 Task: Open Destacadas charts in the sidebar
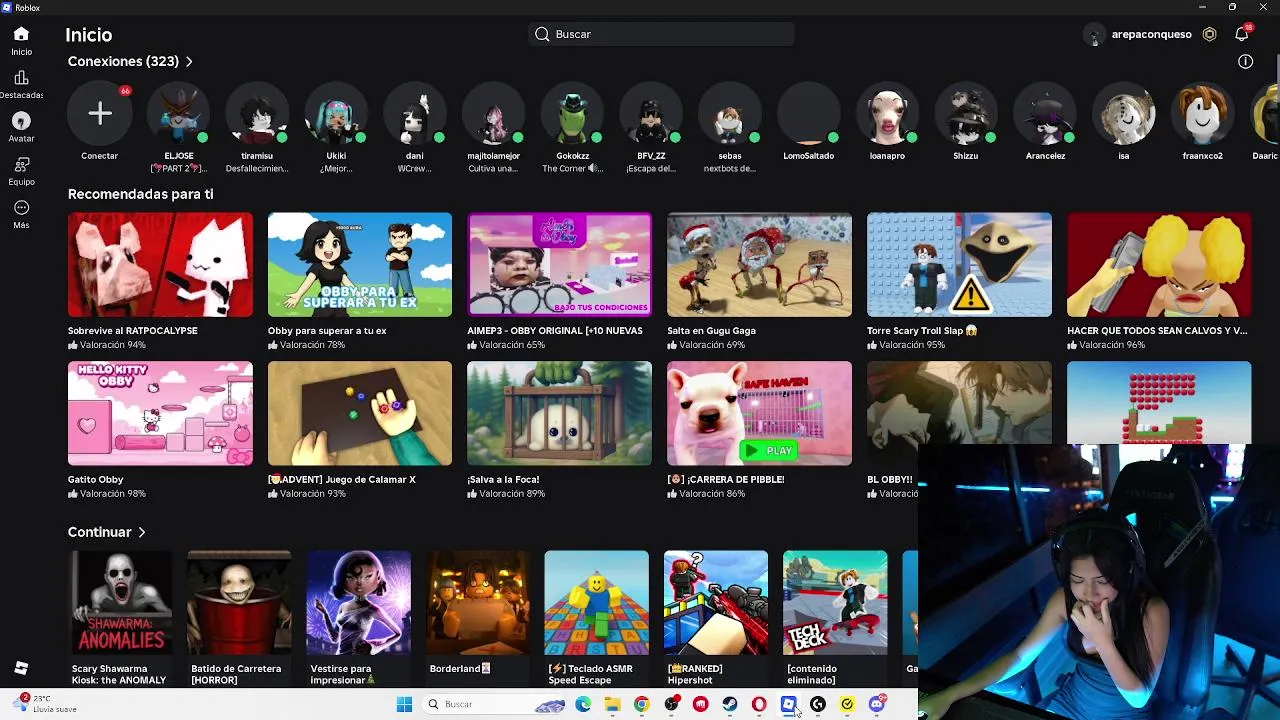(21, 85)
